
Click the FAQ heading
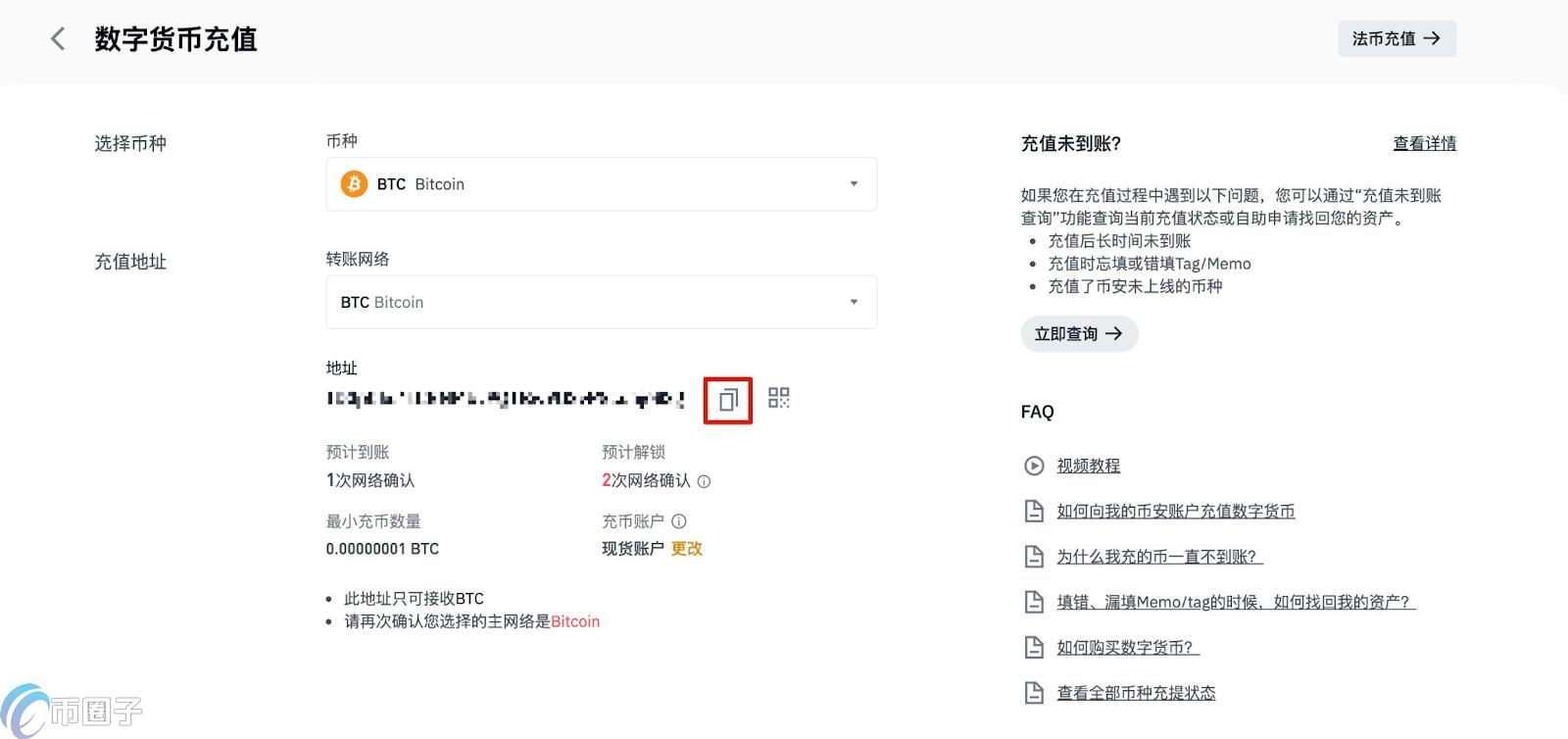coord(1037,412)
